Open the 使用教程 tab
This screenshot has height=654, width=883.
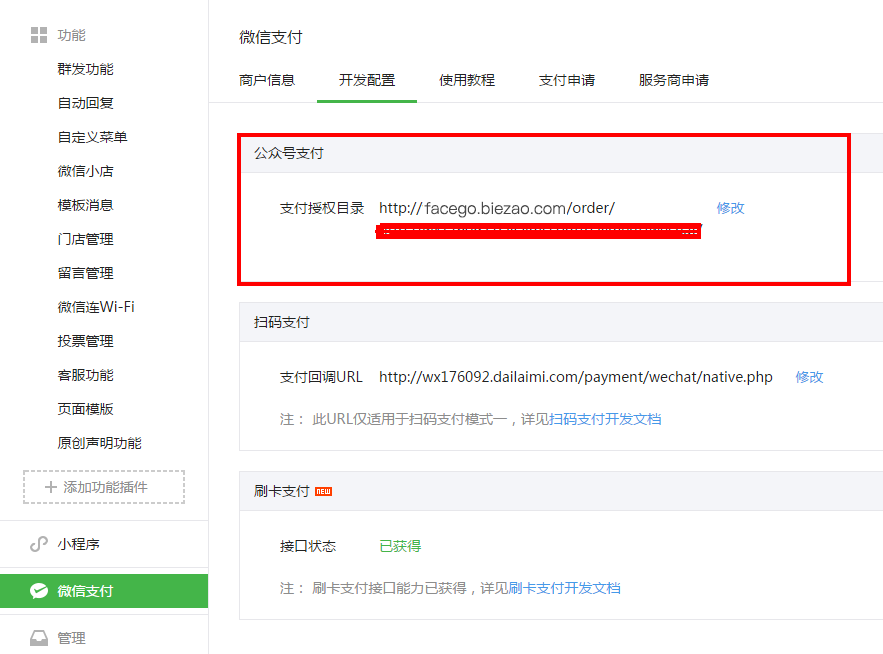pyautogui.click(x=467, y=80)
